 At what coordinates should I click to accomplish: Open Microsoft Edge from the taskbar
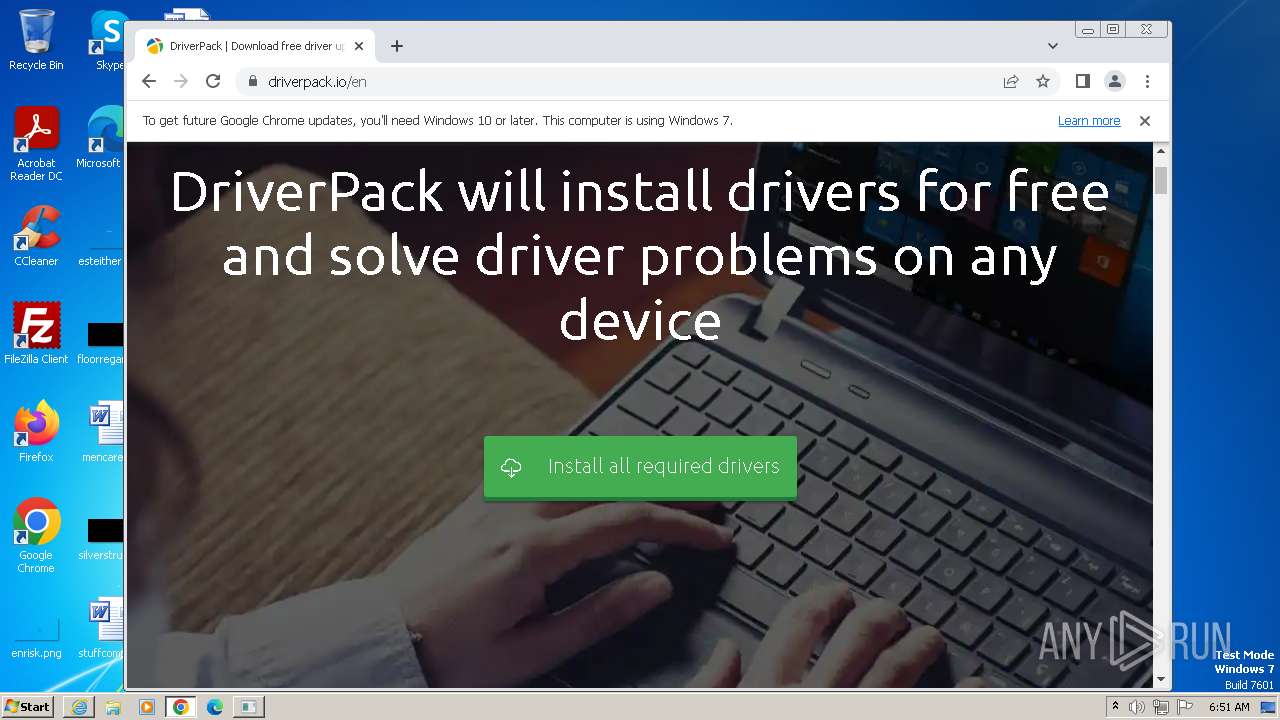coord(215,707)
